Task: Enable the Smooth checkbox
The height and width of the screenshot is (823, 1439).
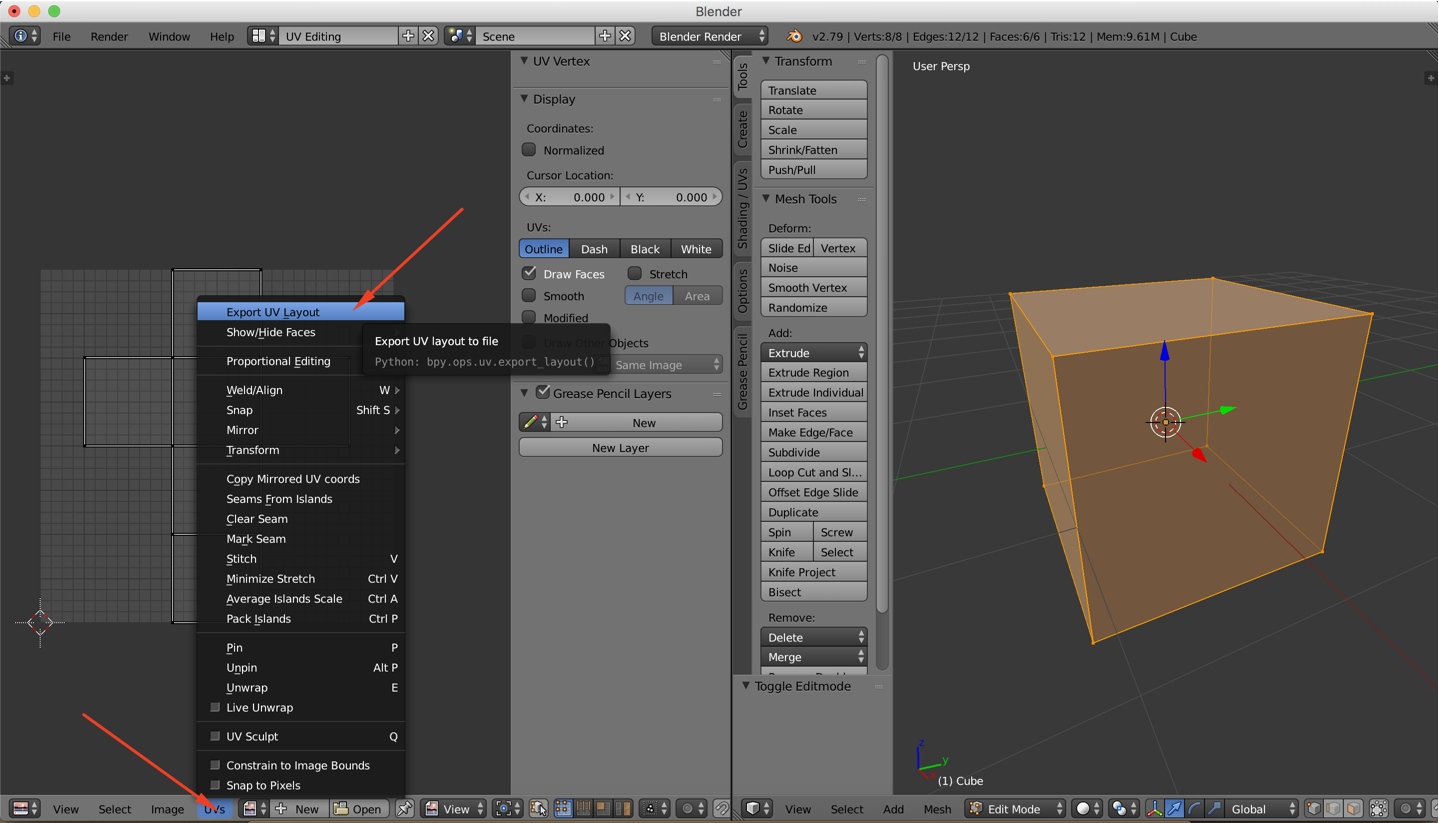Action: click(529, 295)
